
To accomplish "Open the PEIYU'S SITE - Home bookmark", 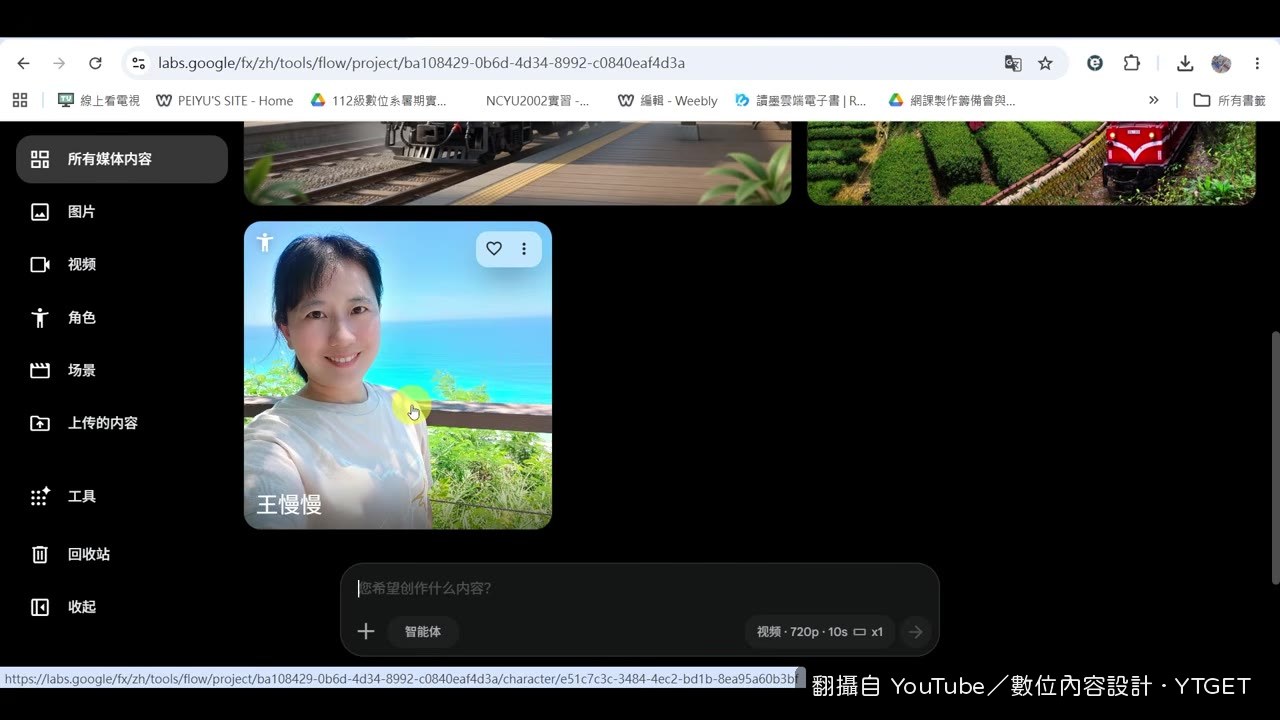I will pos(224,100).
